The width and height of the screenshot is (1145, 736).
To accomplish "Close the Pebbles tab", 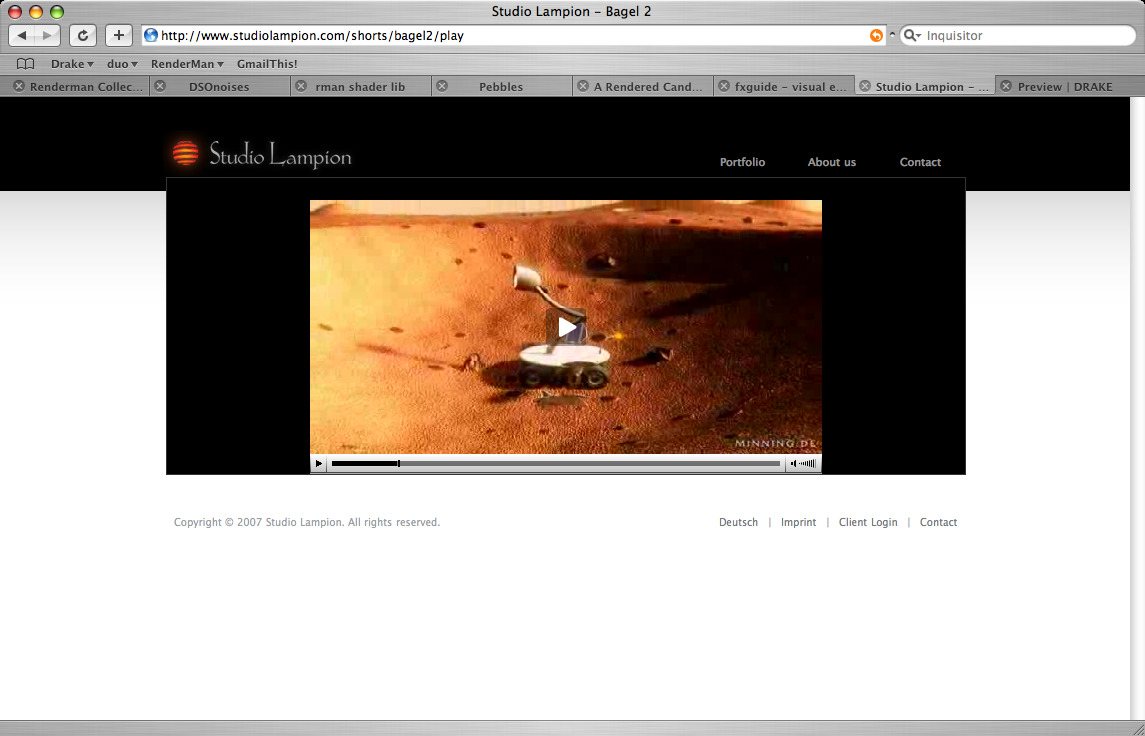I will point(442,86).
